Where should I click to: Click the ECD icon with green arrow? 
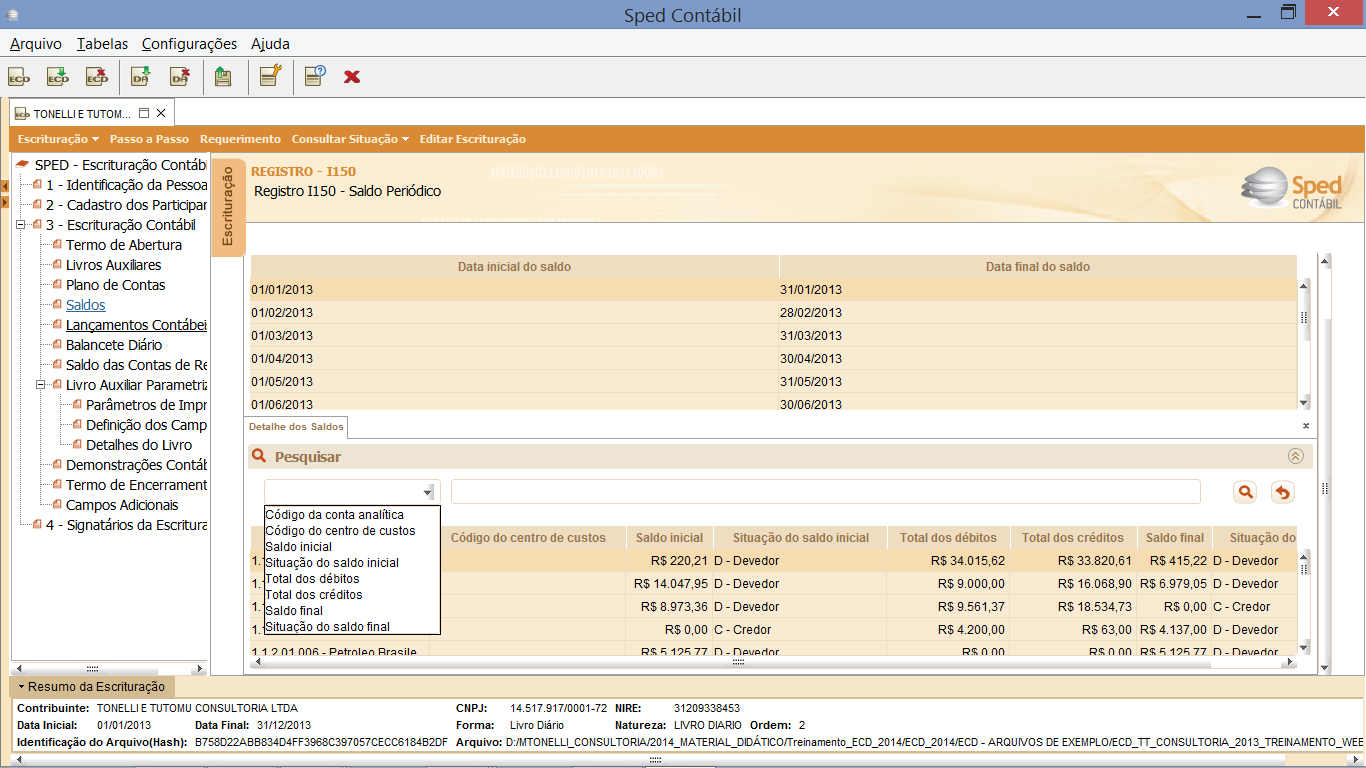click(58, 77)
